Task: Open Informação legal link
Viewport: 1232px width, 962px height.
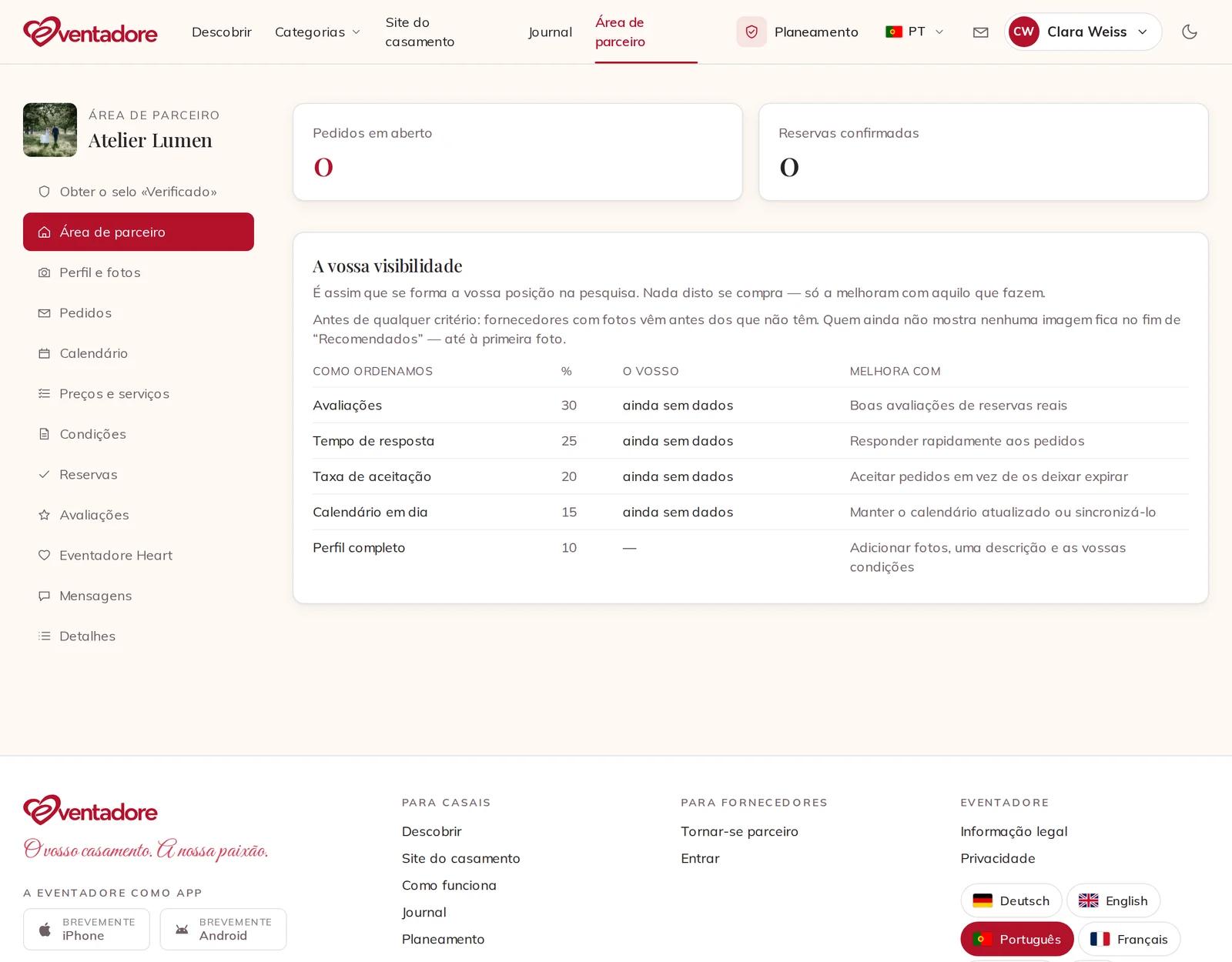Action: (1014, 831)
